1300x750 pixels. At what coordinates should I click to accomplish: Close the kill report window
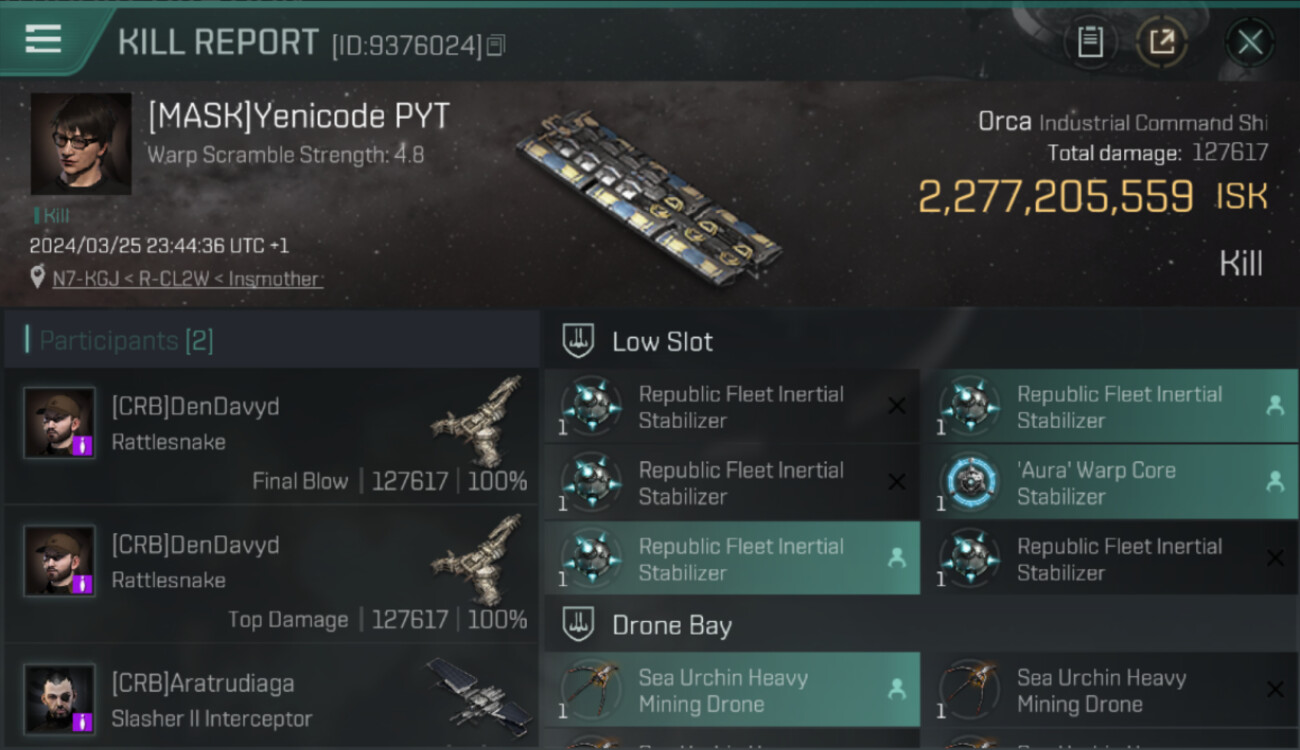pos(1249,42)
